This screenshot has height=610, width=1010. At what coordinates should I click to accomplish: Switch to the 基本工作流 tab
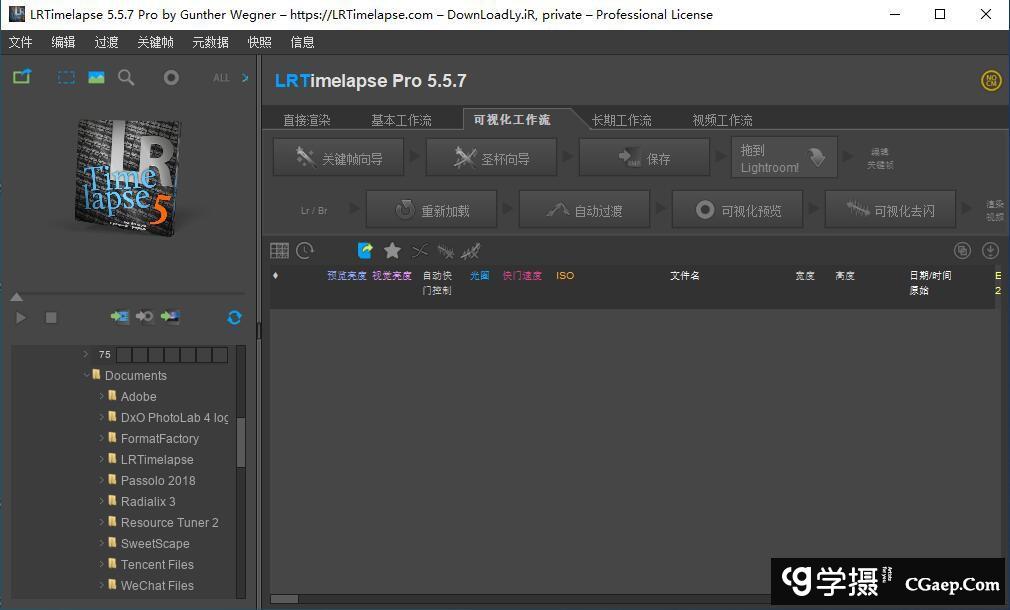pos(401,120)
